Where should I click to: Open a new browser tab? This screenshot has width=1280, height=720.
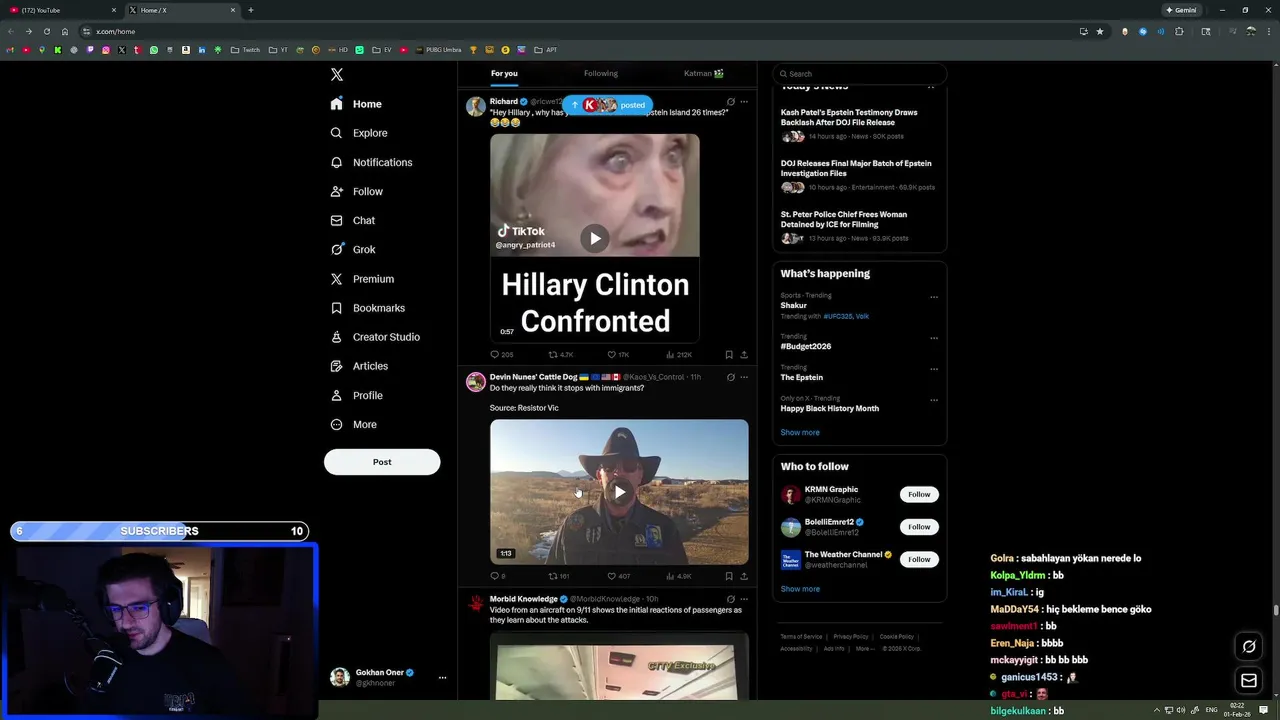(x=250, y=10)
